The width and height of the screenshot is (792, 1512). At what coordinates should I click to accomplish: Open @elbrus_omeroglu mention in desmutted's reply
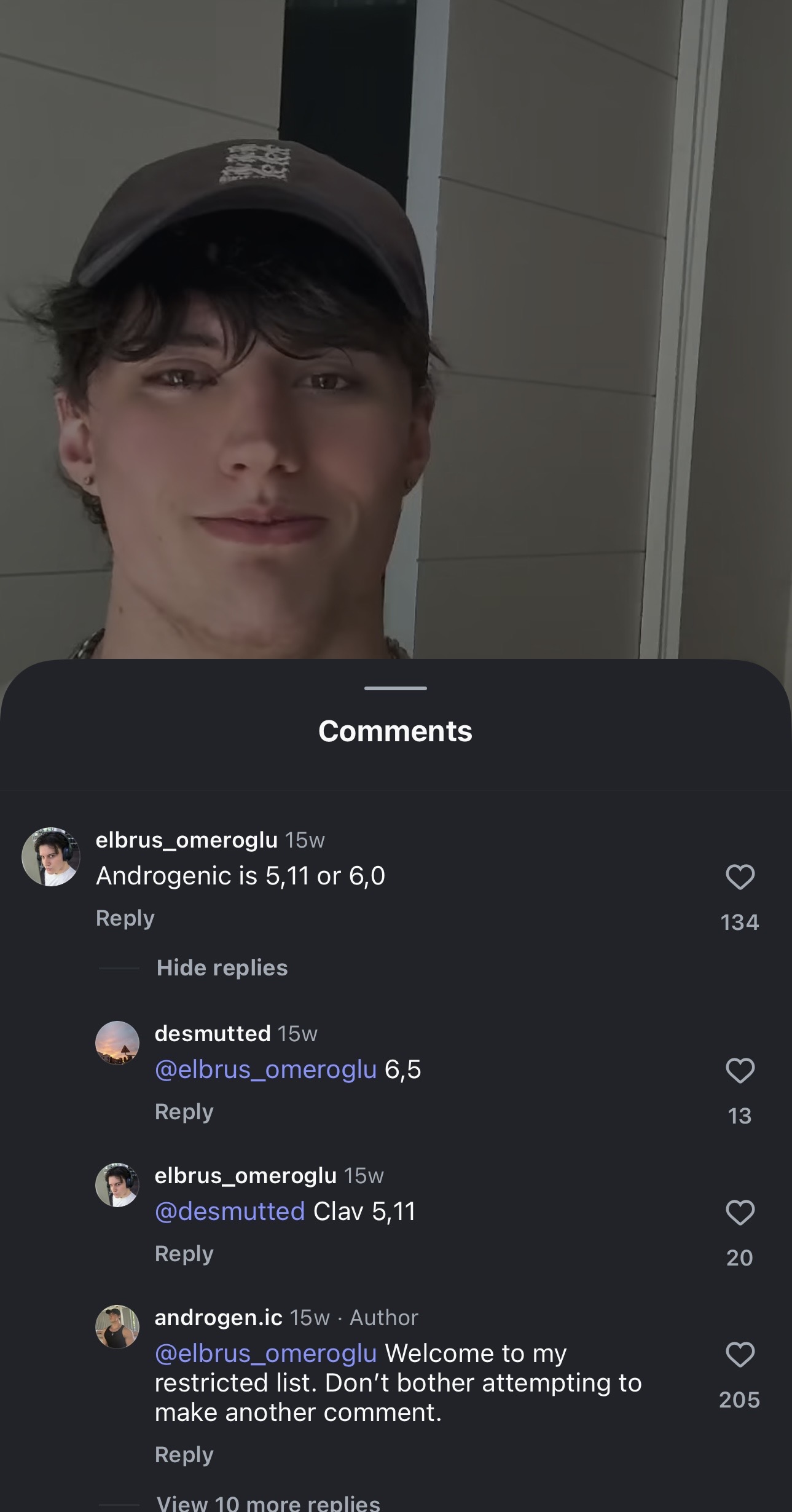tap(265, 1069)
